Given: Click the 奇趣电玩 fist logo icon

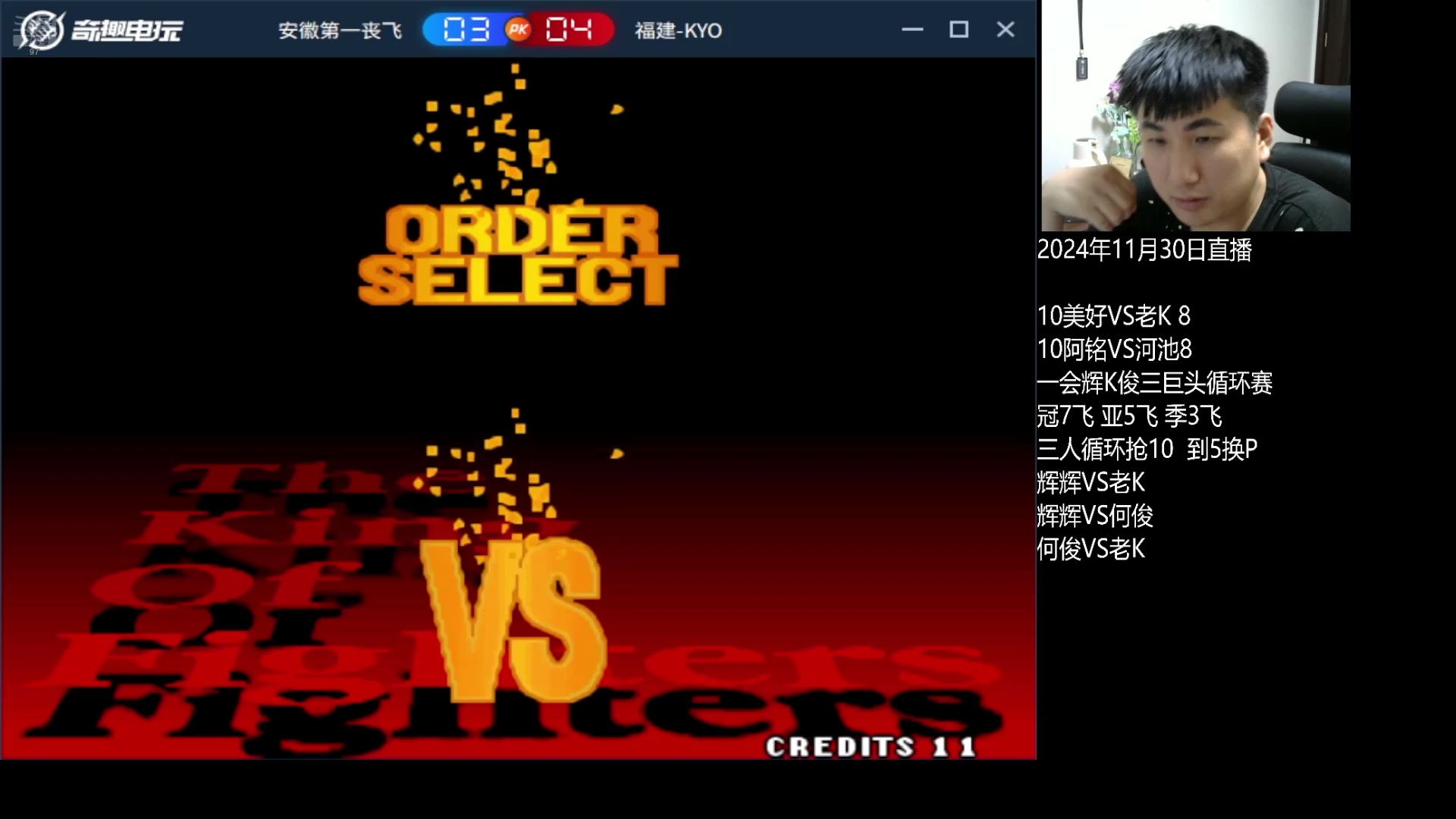Looking at the screenshot, I should click(41, 30).
